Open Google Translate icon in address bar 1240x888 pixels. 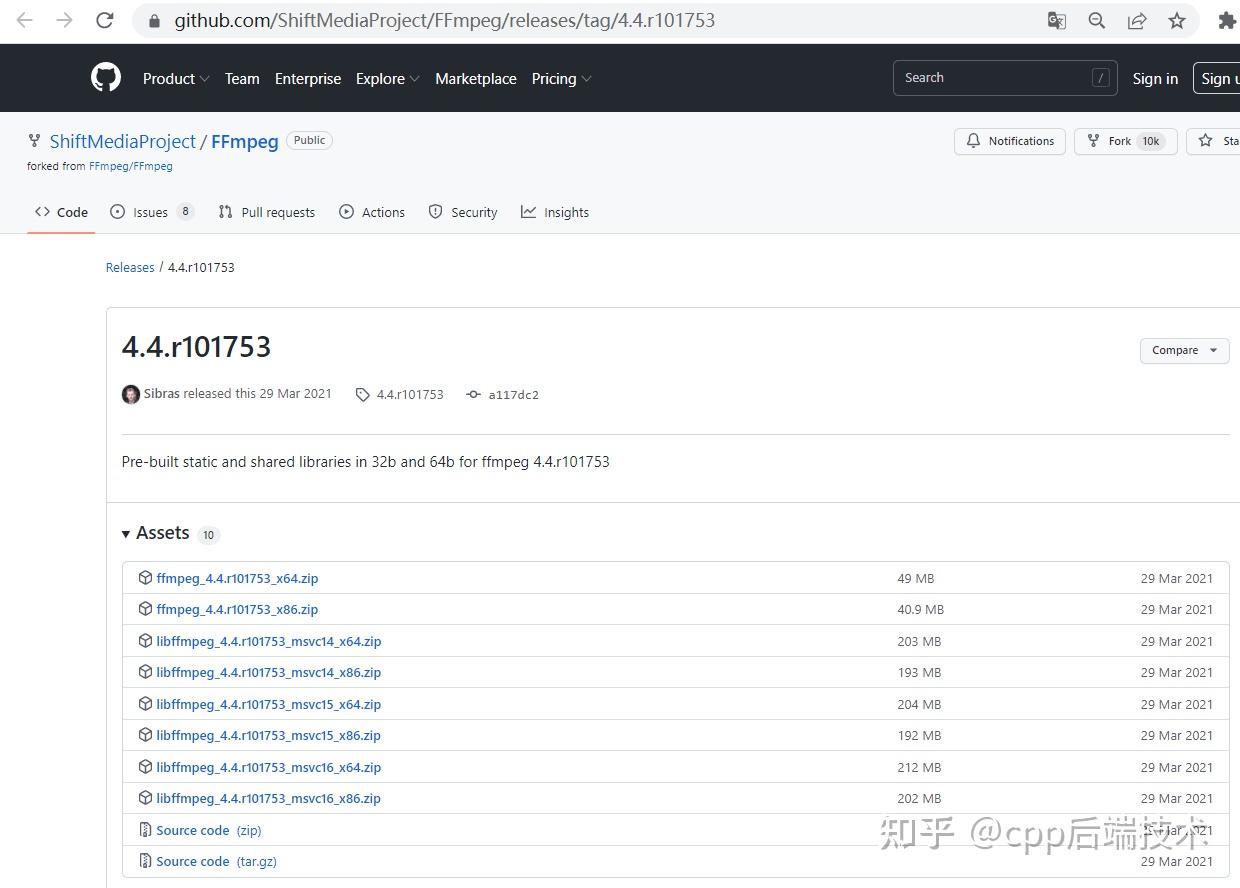click(1056, 20)
